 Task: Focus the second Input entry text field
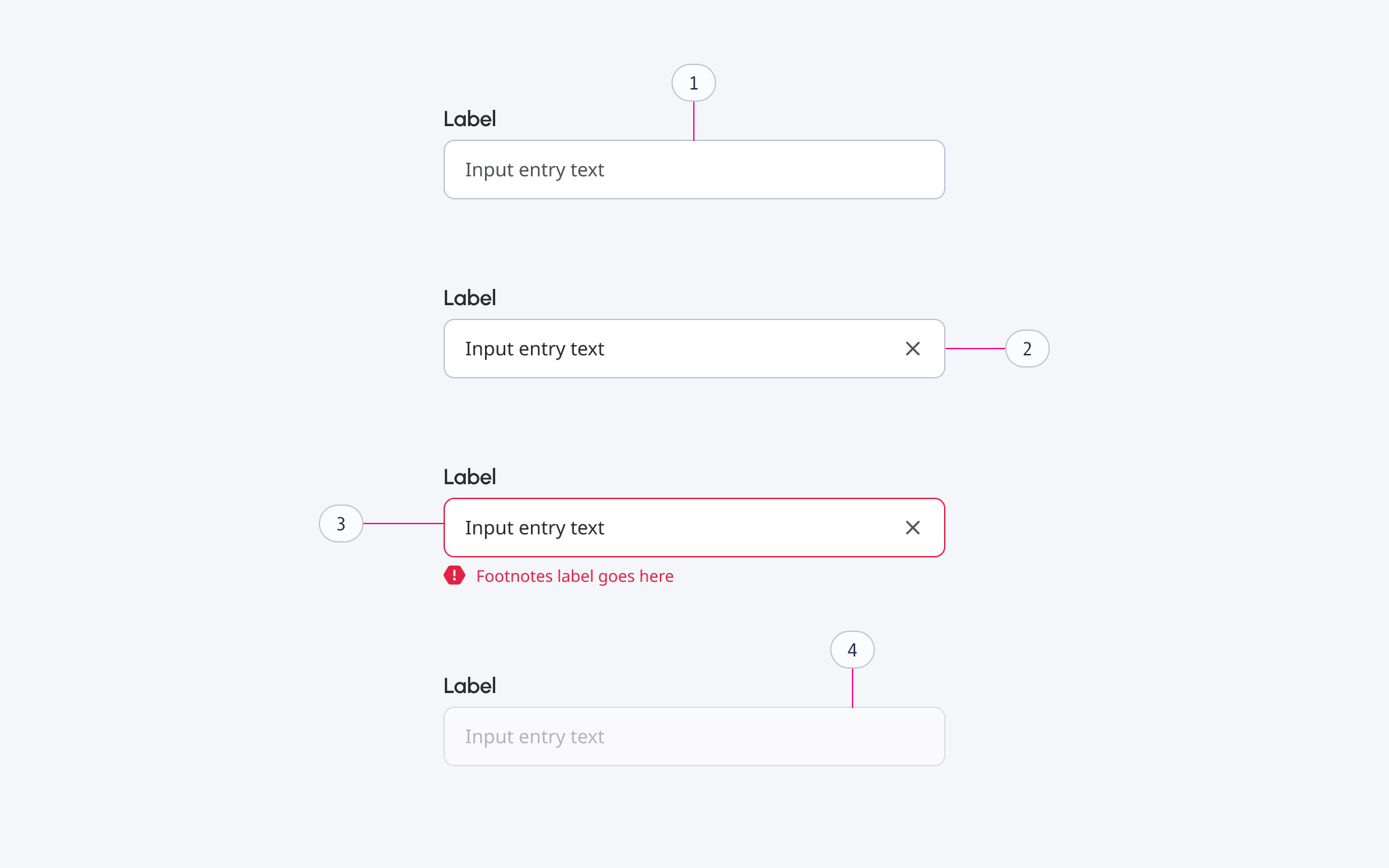click(x=678, y=349)
